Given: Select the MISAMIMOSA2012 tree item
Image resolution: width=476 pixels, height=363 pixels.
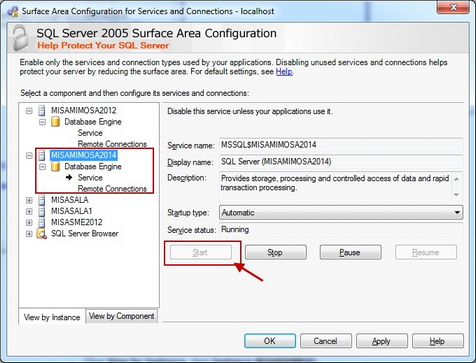Looking at the screenshot, I should tap(84, 110).
